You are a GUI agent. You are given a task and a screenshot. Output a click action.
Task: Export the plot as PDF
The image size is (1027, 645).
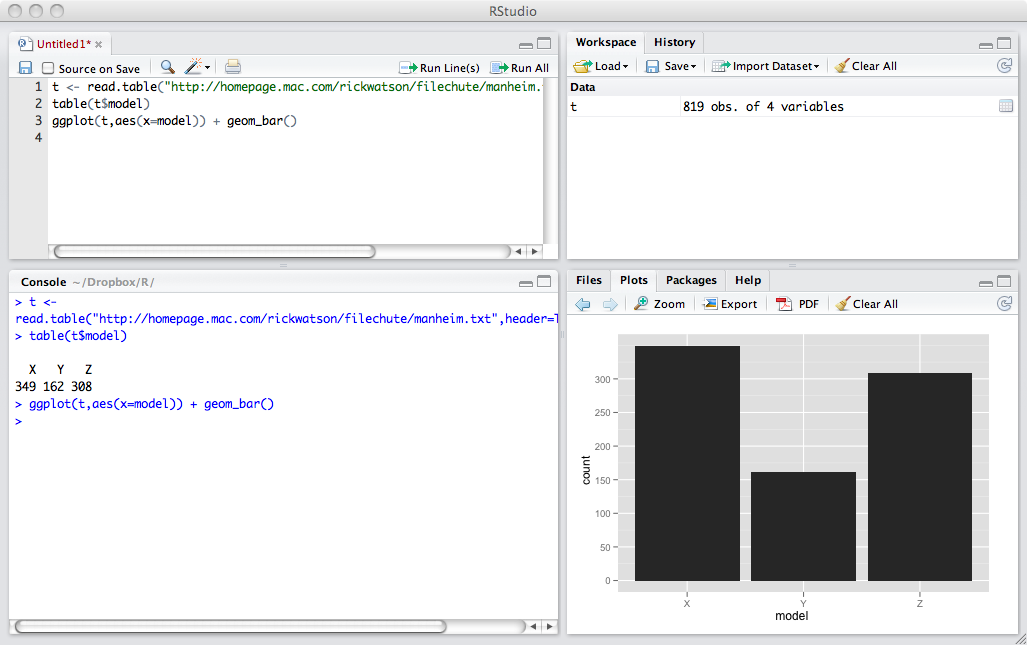[x=798, y=304]
